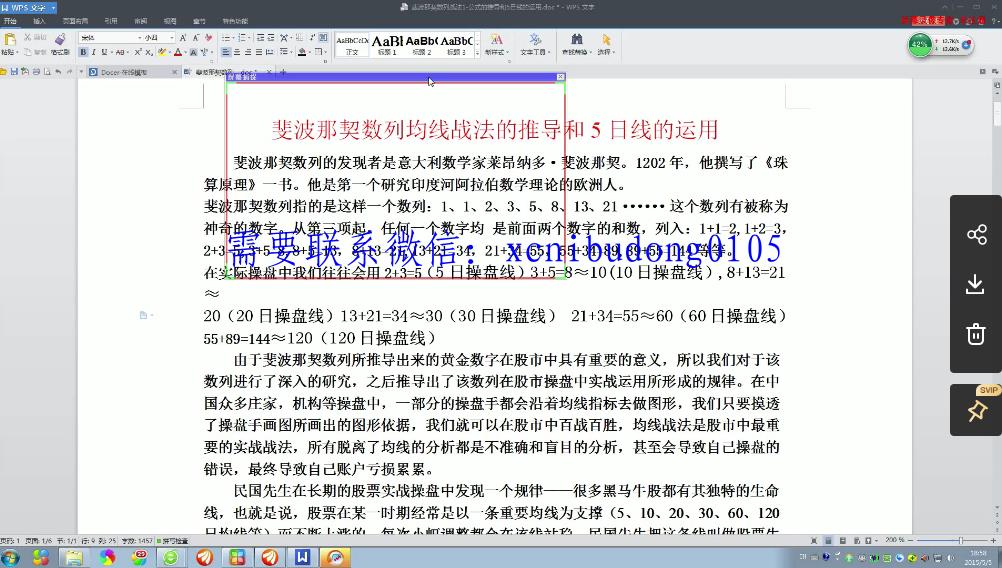Click the SVIP pin icon
This screenshot has height=568, width=1002.
pos(976,410)
